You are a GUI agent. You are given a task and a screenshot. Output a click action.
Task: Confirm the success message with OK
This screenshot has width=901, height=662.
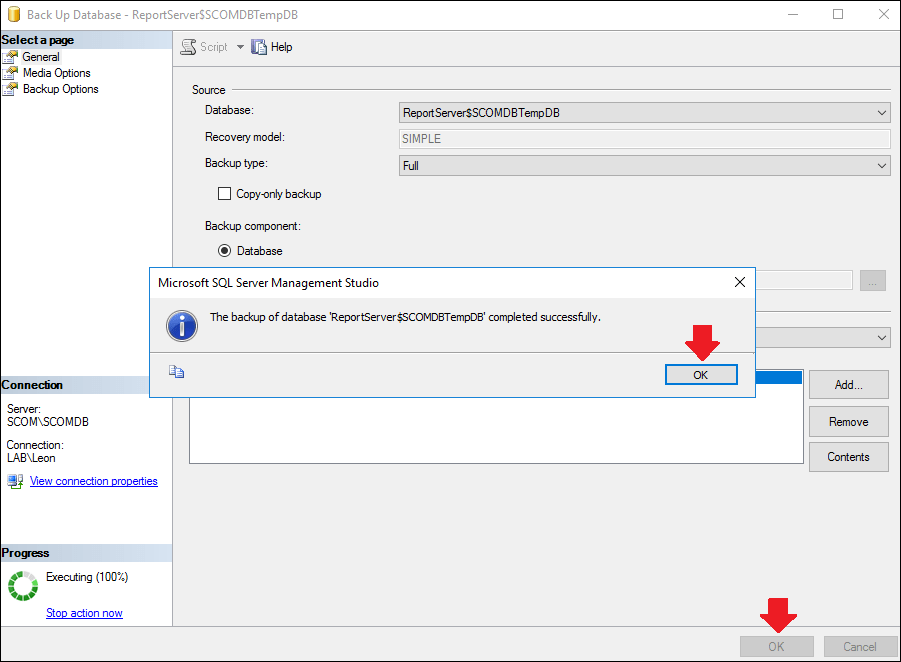pos(701,375)
